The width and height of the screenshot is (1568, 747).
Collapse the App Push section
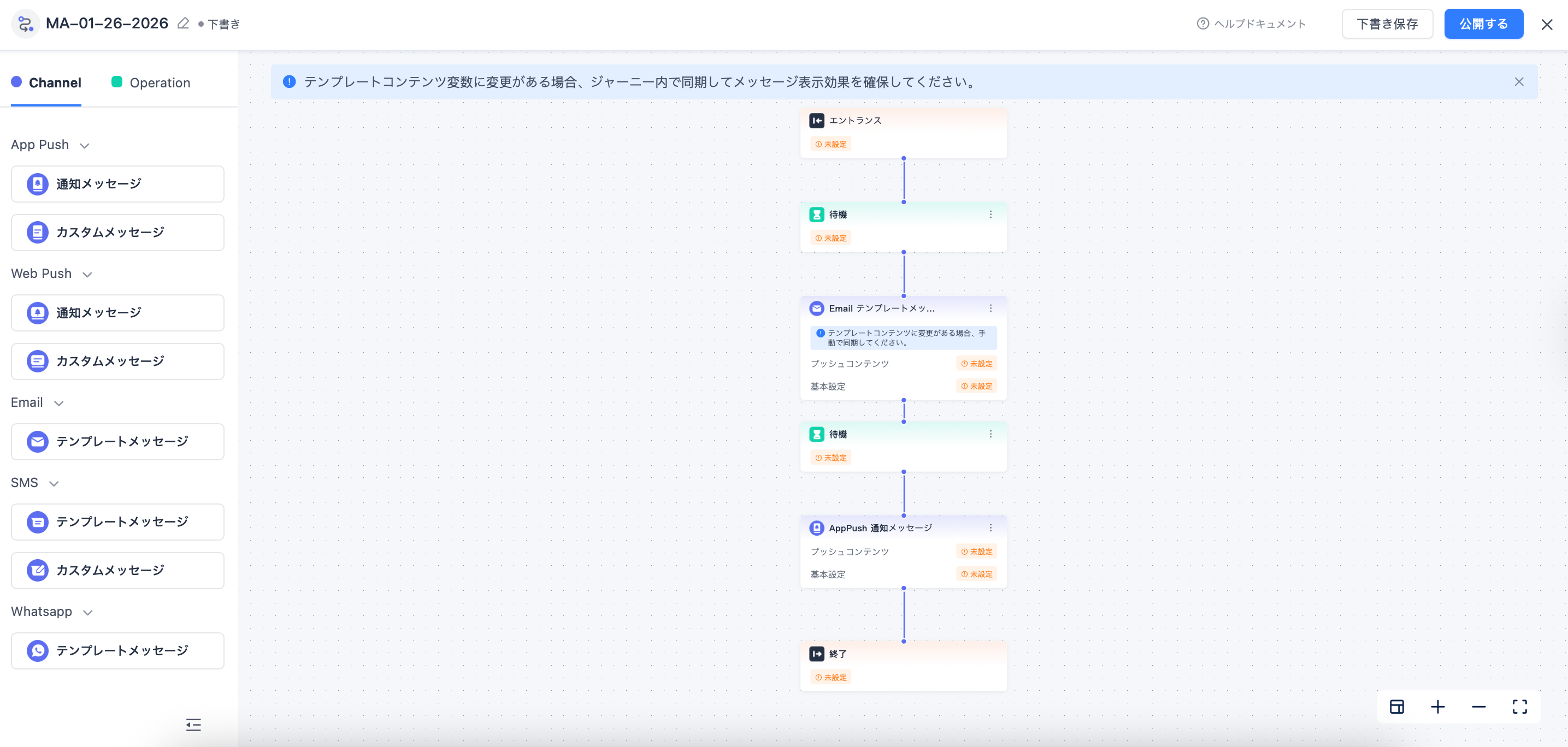[x=85, y=145]
